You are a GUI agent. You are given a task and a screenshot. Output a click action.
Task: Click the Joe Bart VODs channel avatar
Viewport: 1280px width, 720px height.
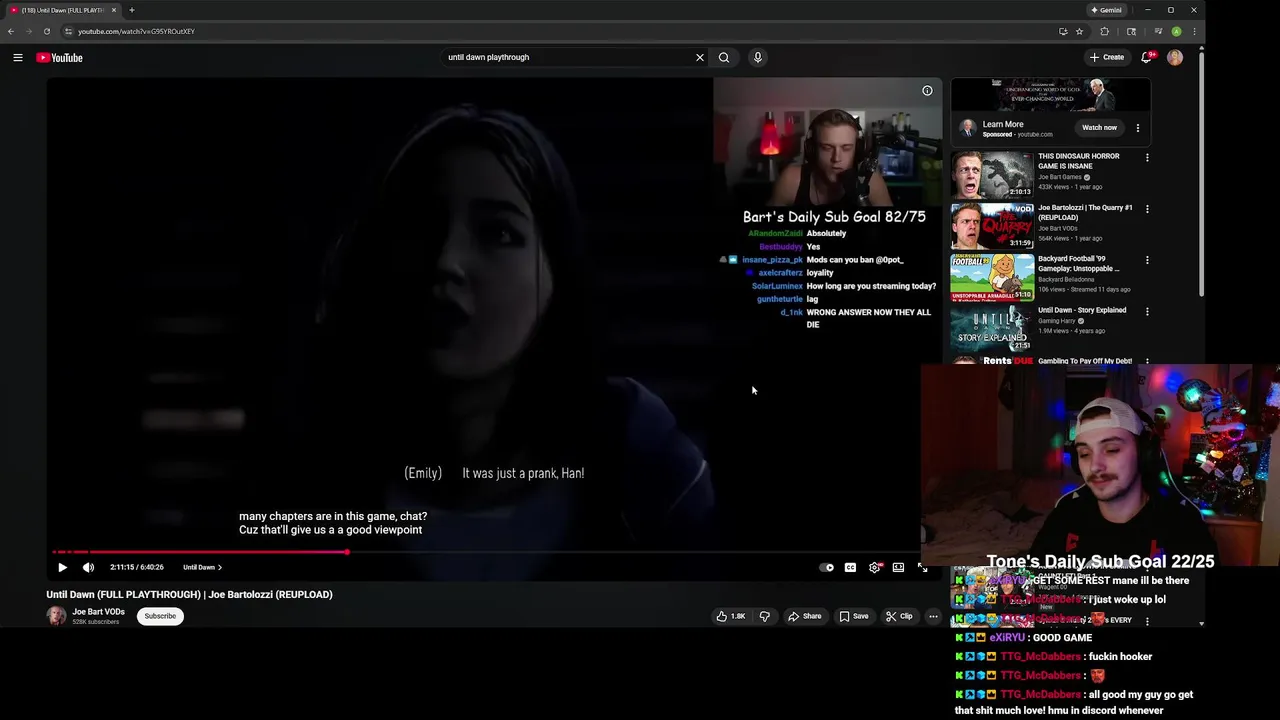pyautogui.click(x=56, y=616)
